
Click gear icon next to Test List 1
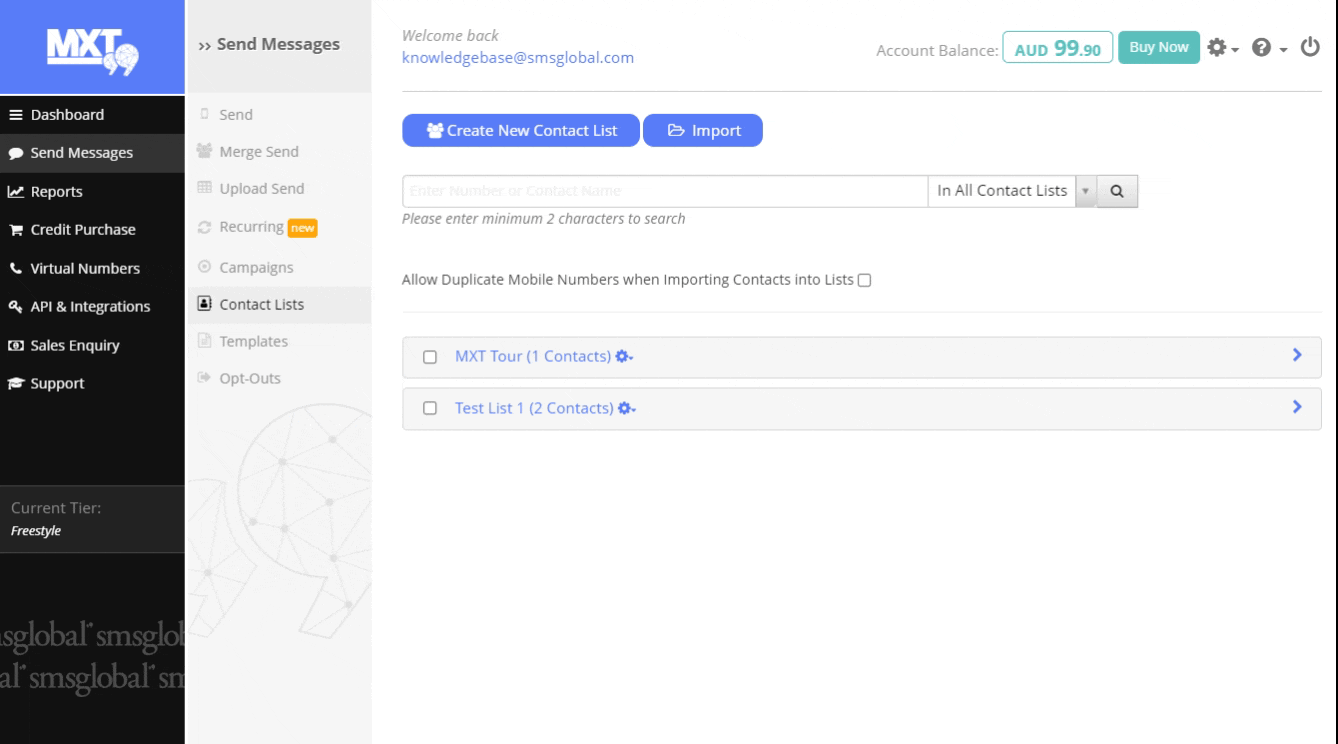click(x=627, y=409)
